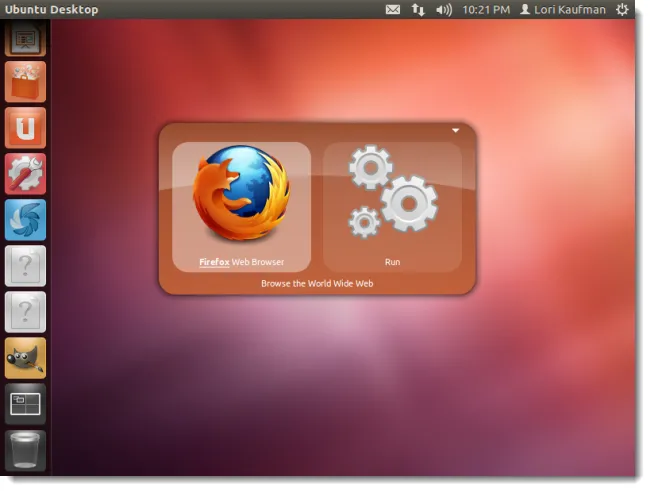This screenshot has height=491, width=650.
Task: Open the GIMP icon in launcher
Action: (x=25, y=358)
